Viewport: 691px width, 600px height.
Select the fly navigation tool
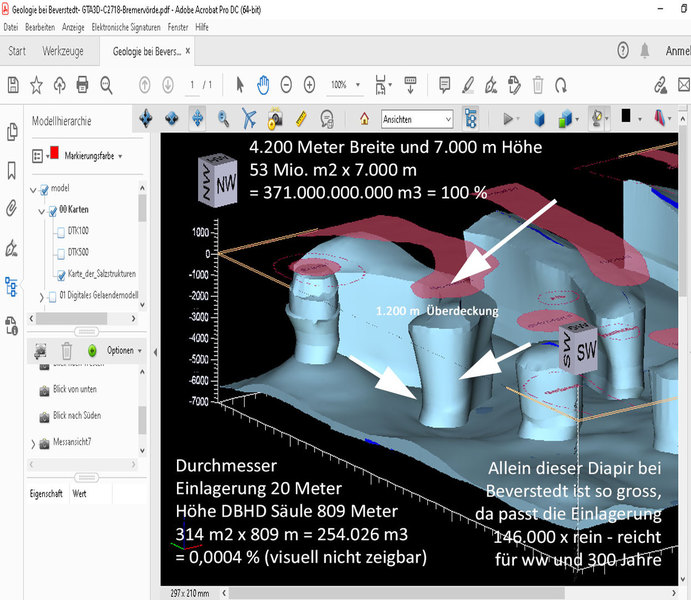tap(249, 118)
